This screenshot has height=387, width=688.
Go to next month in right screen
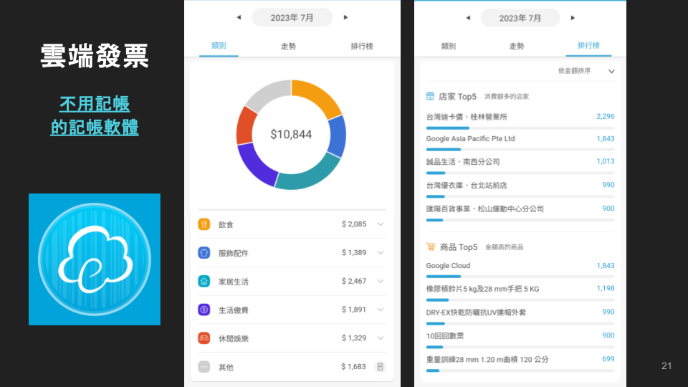[573, 18]
